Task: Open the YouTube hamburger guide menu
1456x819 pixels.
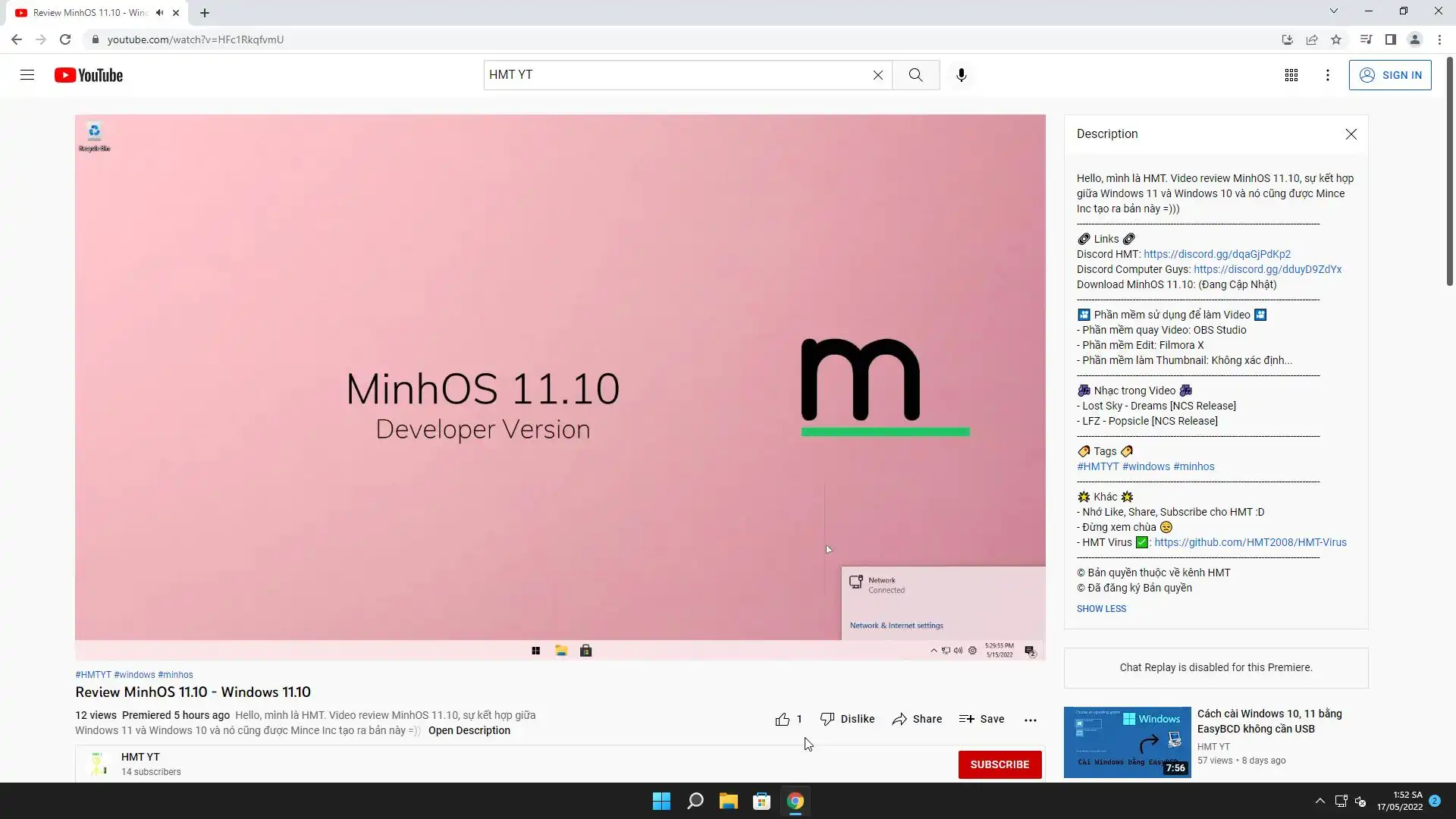Action: [x=27, y=75]
